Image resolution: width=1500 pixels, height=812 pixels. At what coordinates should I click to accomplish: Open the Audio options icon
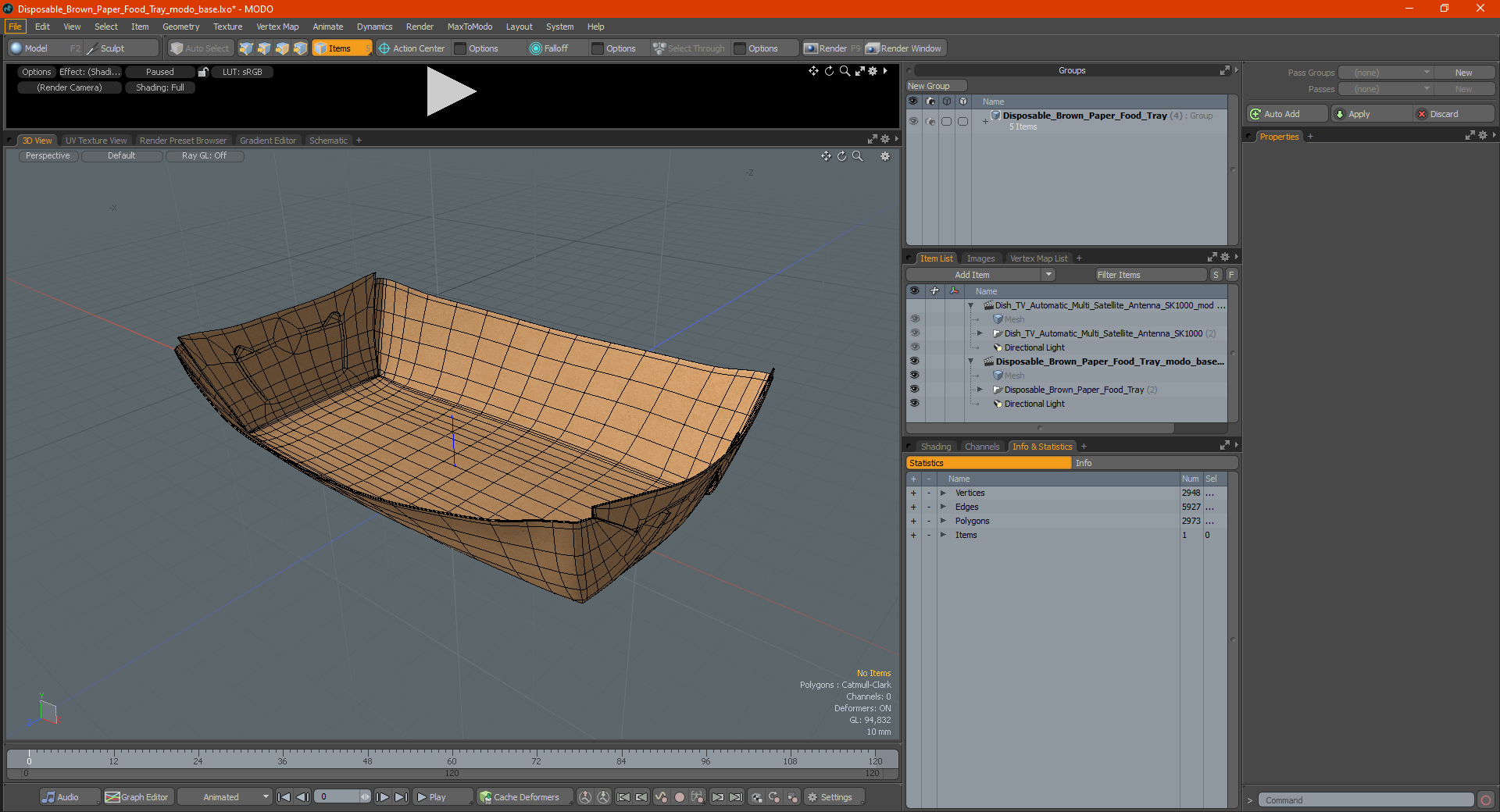48,797
